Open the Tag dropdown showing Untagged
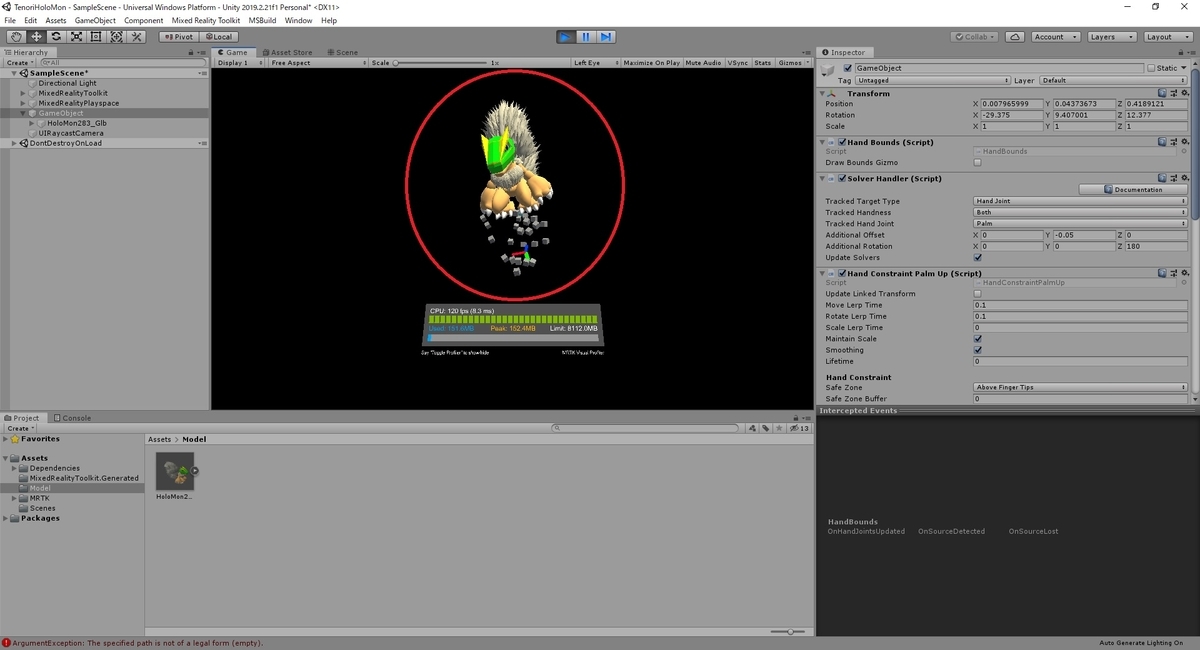The width and height of the screenshot is (1200, 650). click(x=933, y=80)
